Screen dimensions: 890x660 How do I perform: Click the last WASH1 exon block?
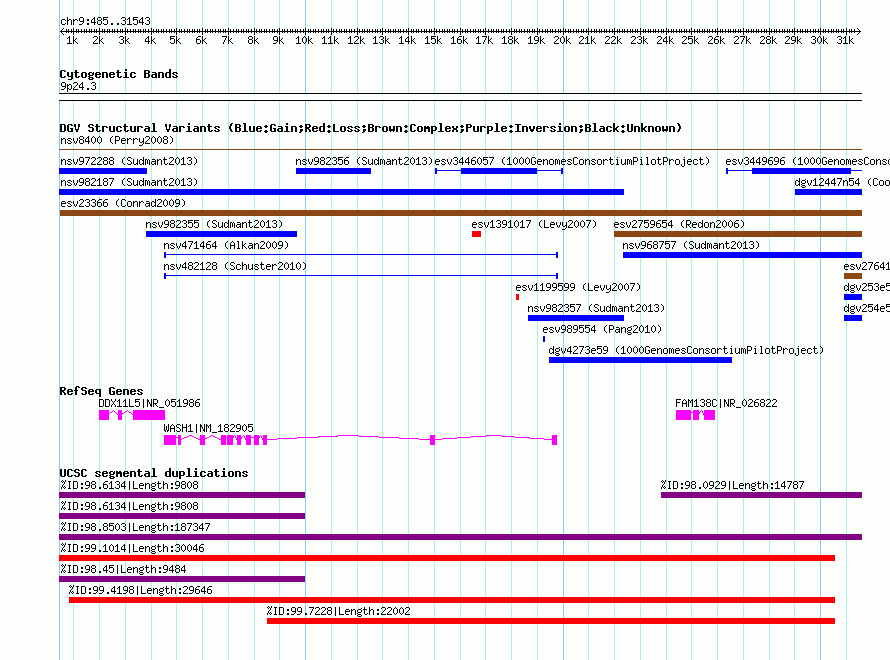pos(555,440)
